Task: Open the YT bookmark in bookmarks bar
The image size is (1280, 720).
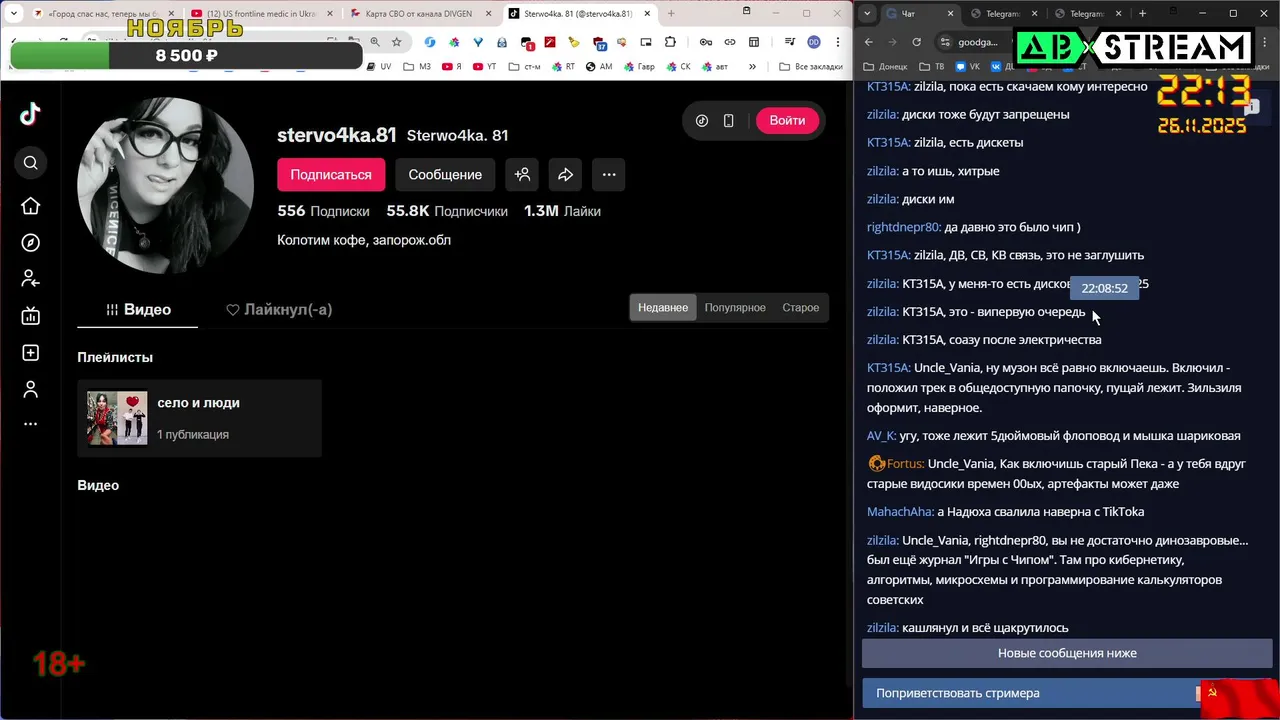Action: 484,67
